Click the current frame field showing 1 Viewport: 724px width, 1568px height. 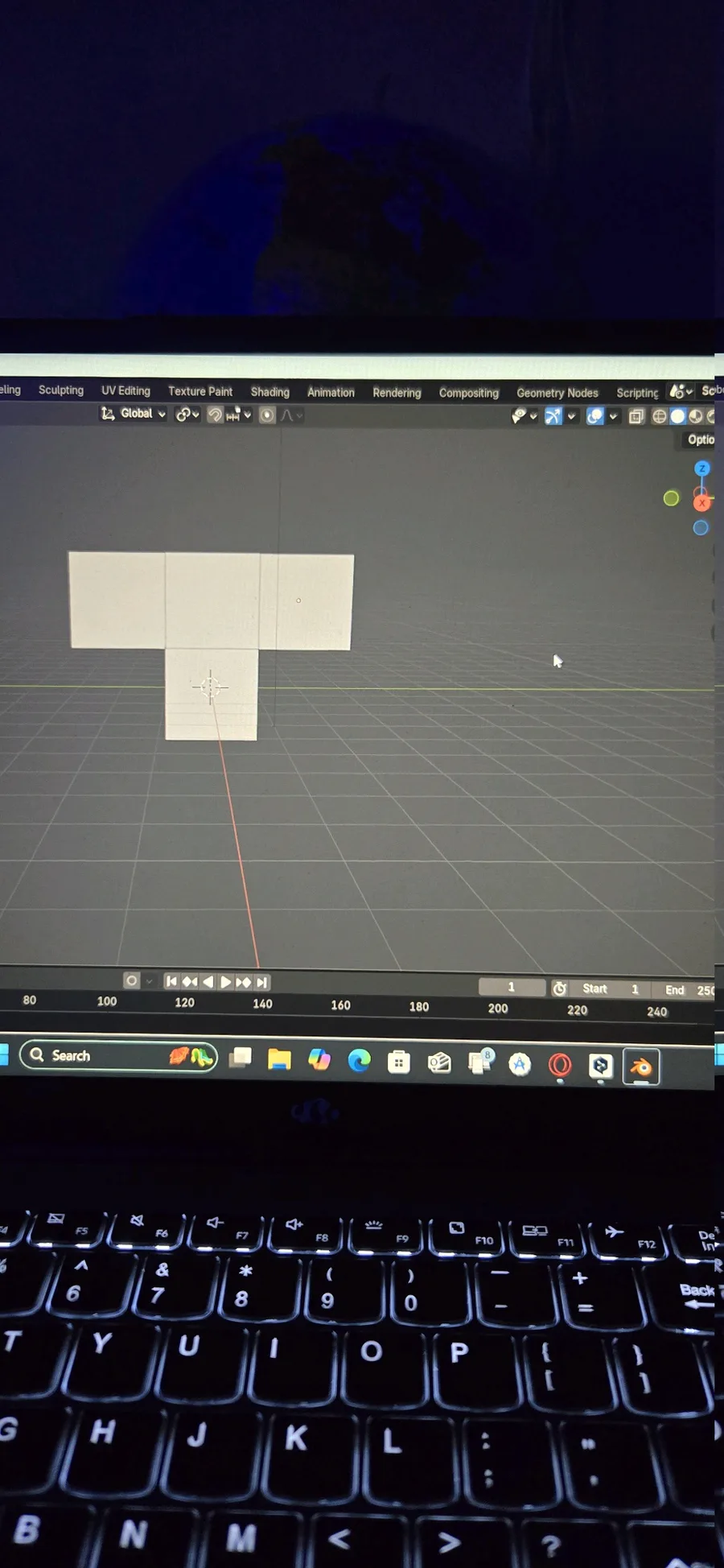[512, 987]
